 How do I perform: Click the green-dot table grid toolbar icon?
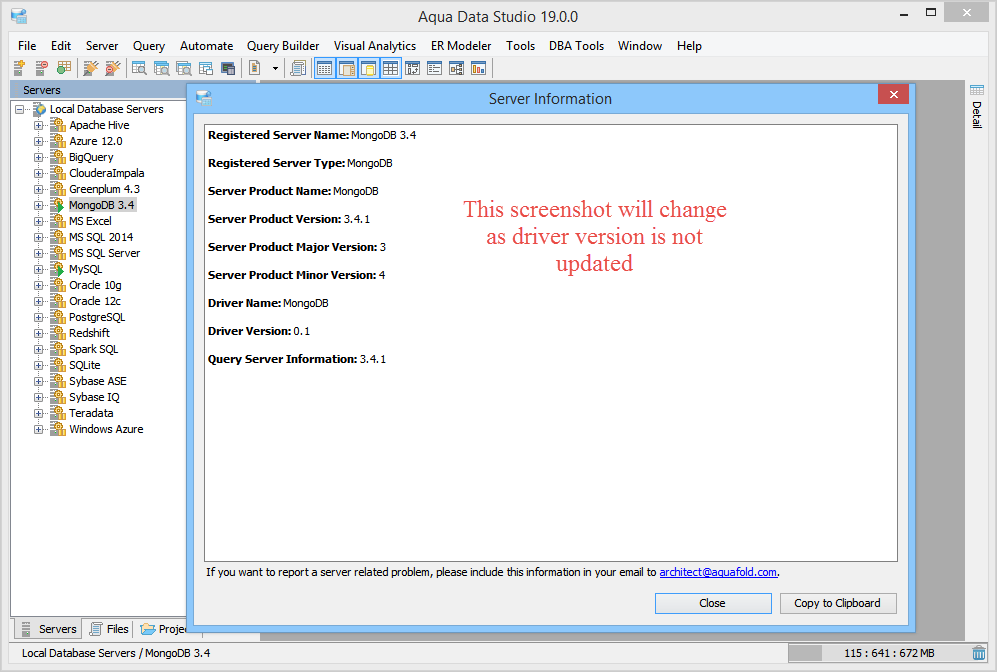click(x=64, y=68)
